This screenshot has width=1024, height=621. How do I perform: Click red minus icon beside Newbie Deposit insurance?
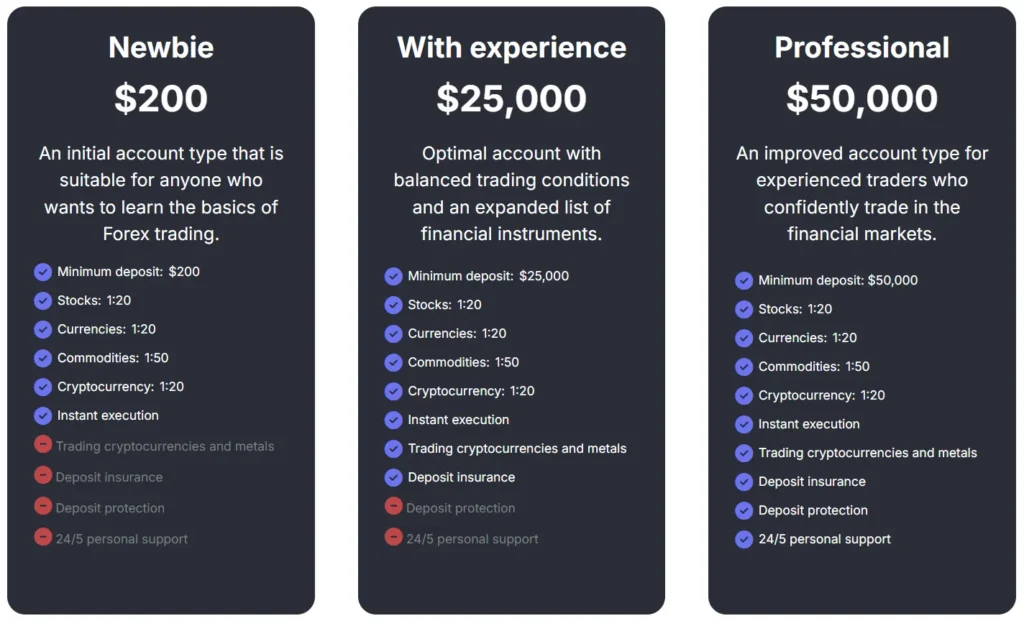pos(43,476)
